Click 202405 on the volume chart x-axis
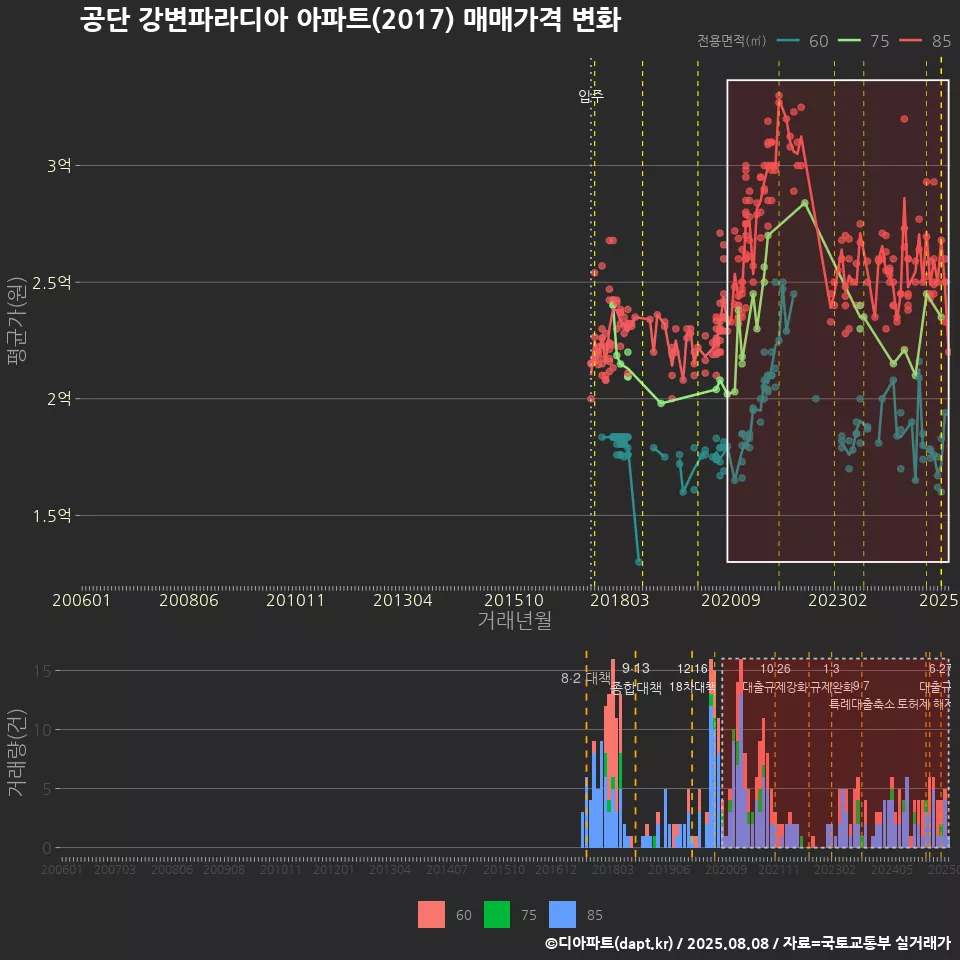The width and height of the screenshot is (960, 960). click(892, 870)
